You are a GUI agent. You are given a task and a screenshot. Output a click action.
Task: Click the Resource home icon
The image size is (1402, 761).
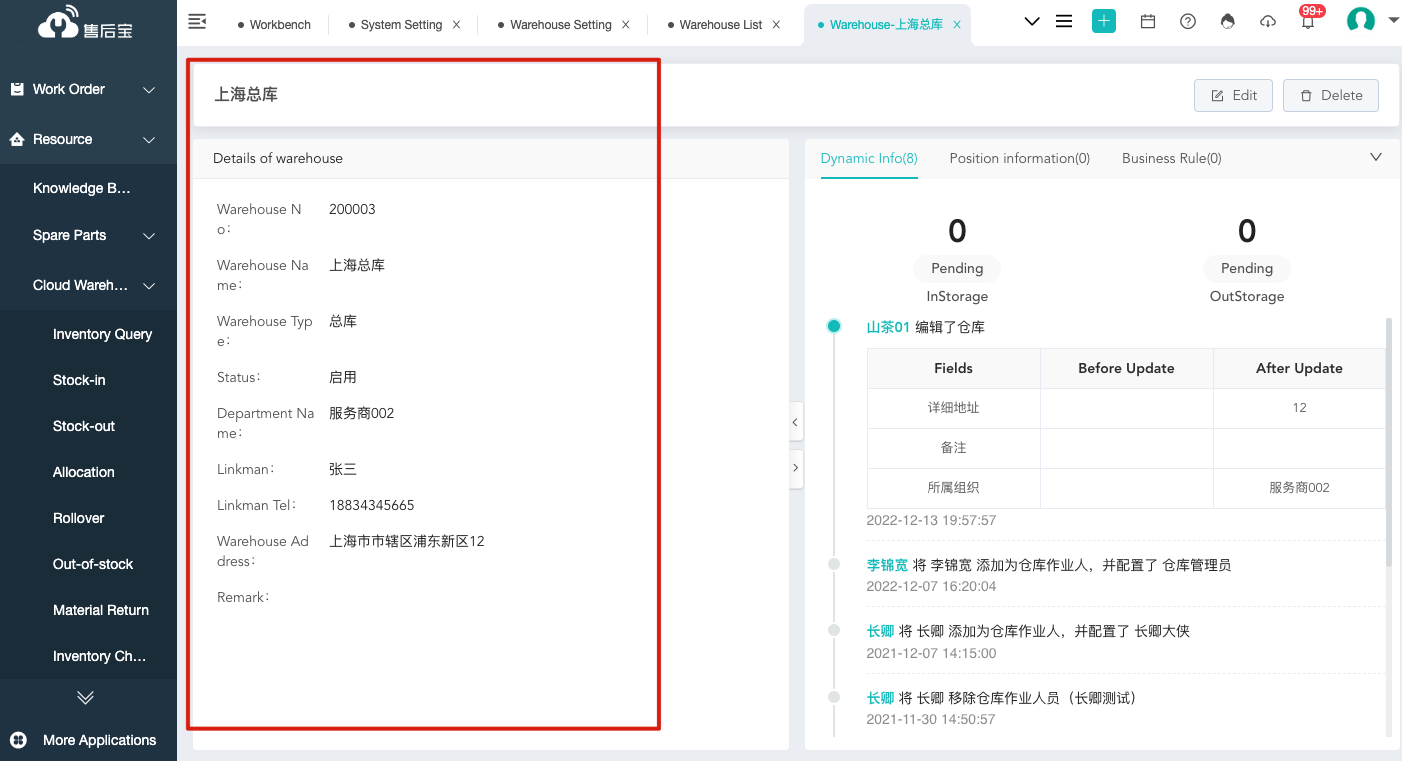[17, 139]
